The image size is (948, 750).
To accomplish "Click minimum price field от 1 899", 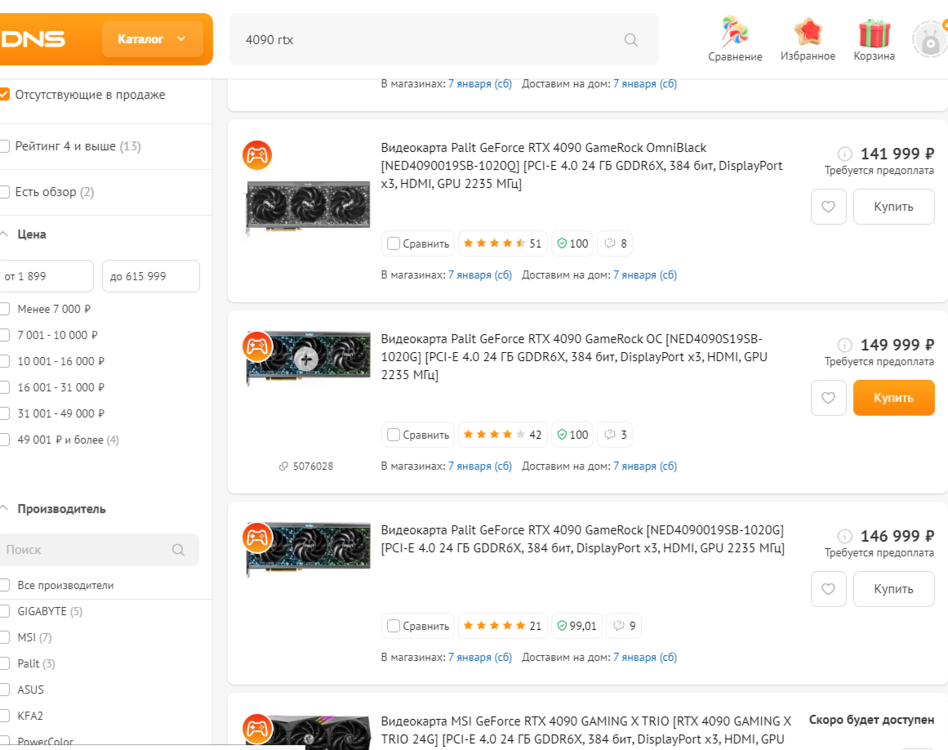I will [x=46, y=276].
